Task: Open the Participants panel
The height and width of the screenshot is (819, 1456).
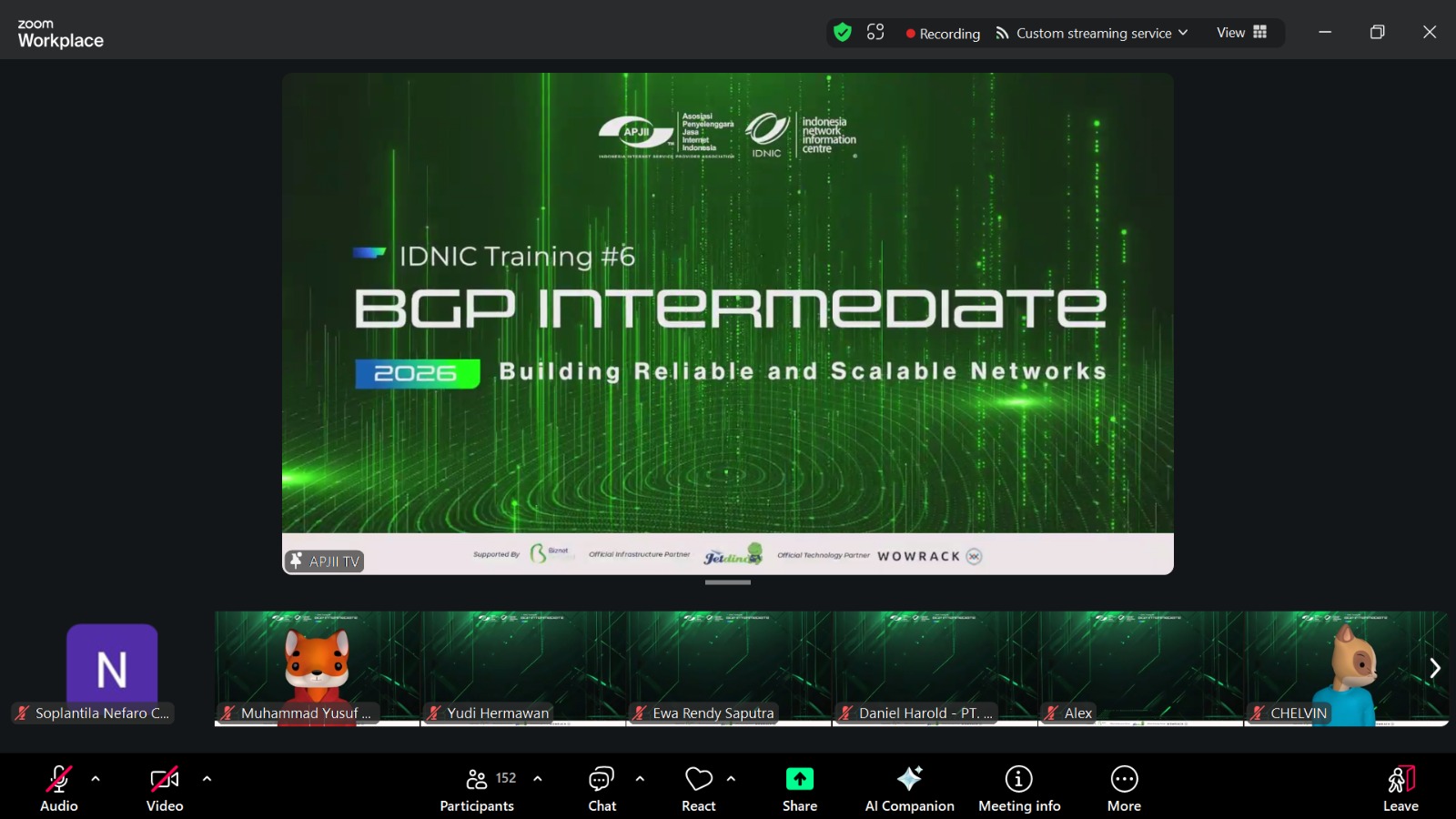Action: point(477,789)
